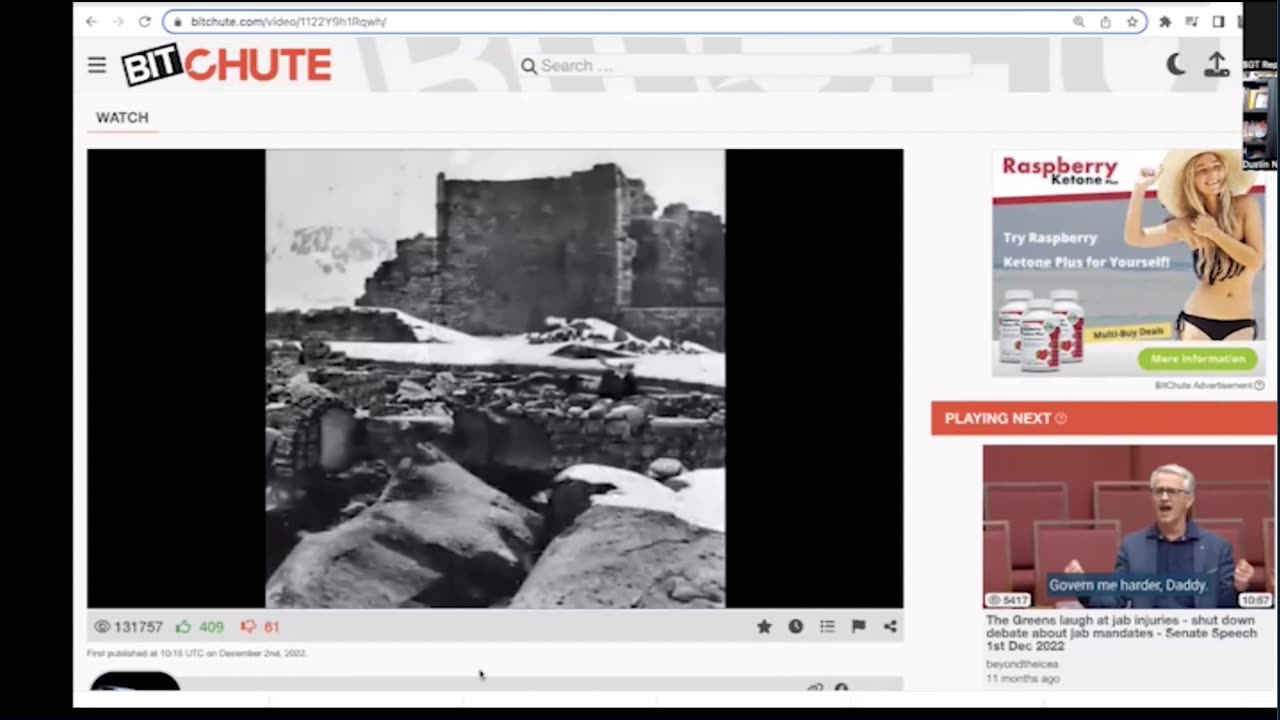This screenshot has width=1280, height=720.
Task: Add video to watch later clock
Action: click(795, 626)
